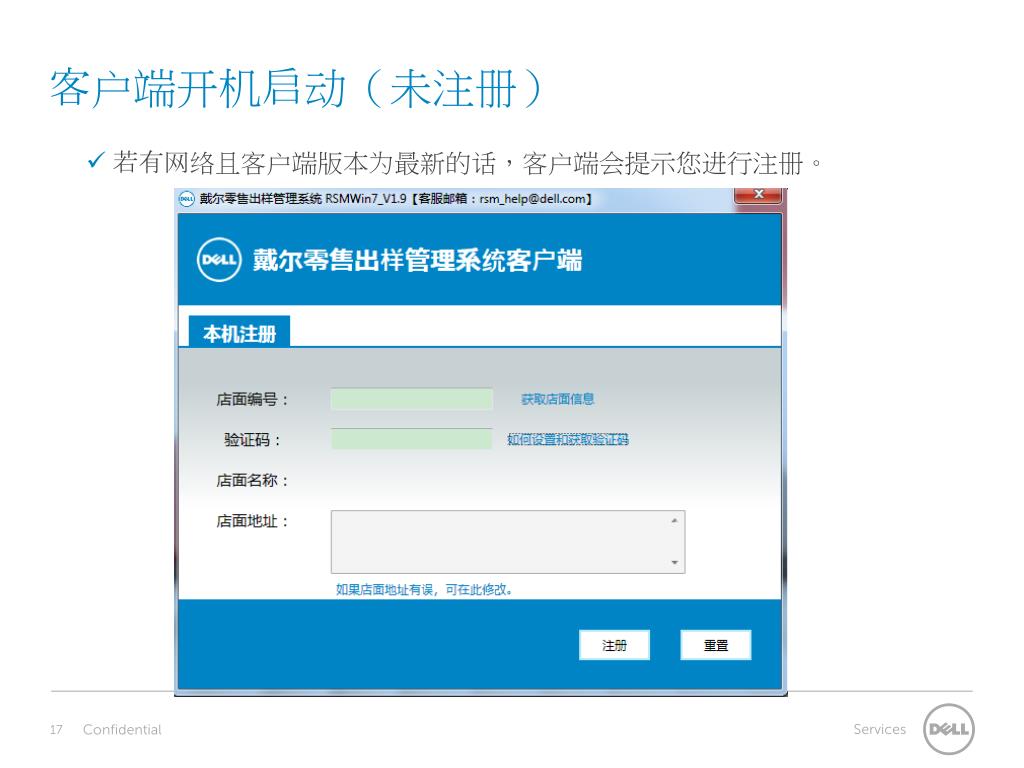Click the 店面地址 label
The image size is (1024, 768).
[x=253, y=521]
